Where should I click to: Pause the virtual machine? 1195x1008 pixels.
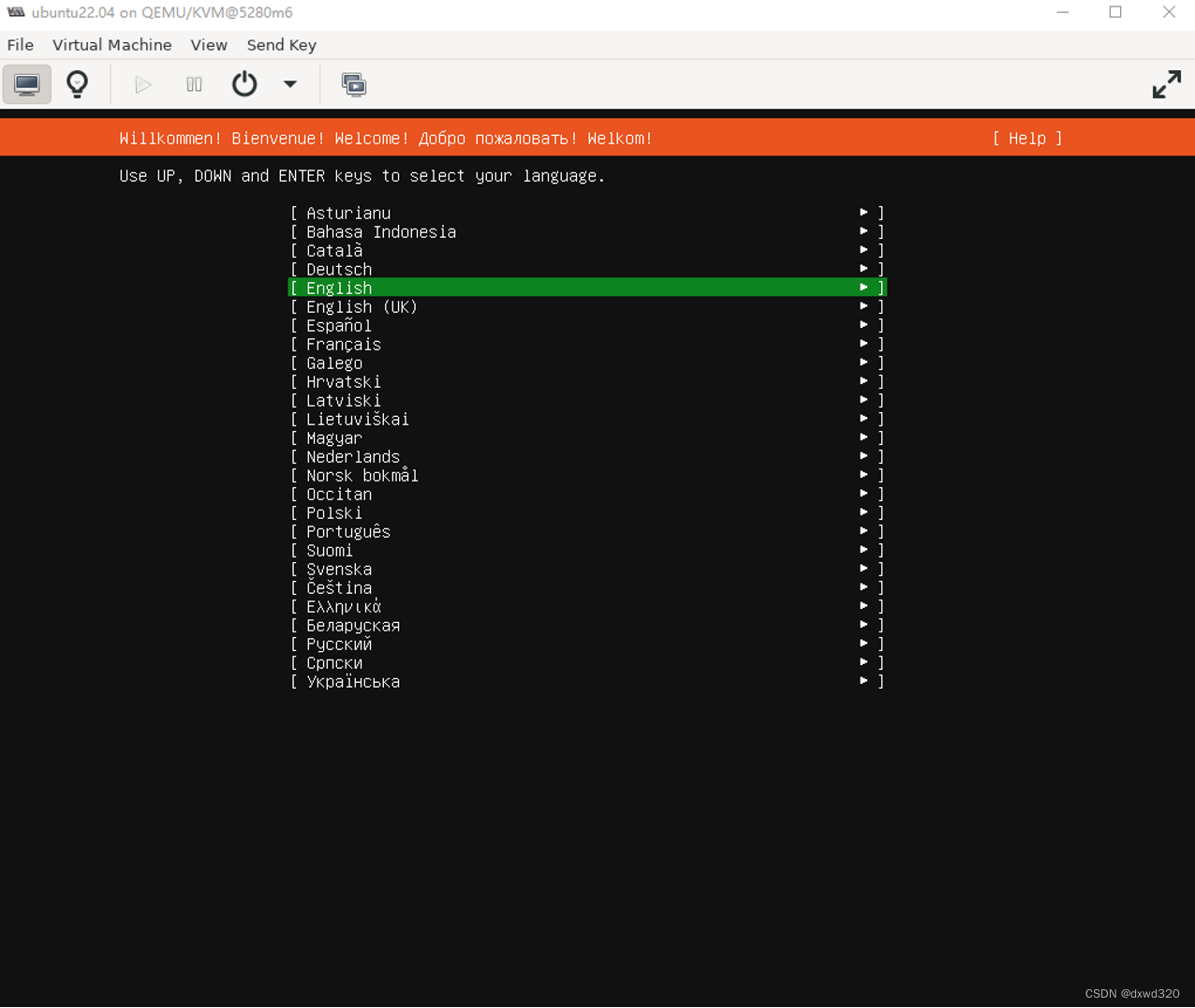click(x=194, y=84)
